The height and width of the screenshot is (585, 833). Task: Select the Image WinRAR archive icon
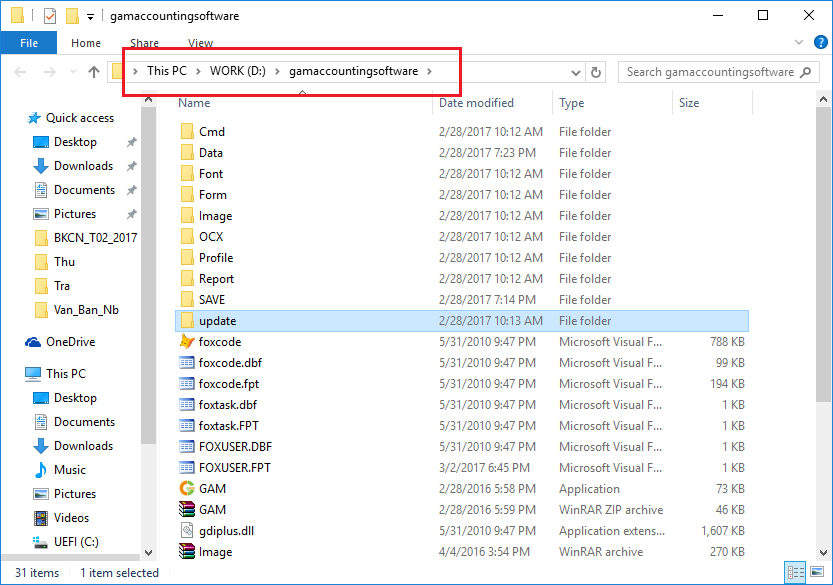(x=187, y=552)
